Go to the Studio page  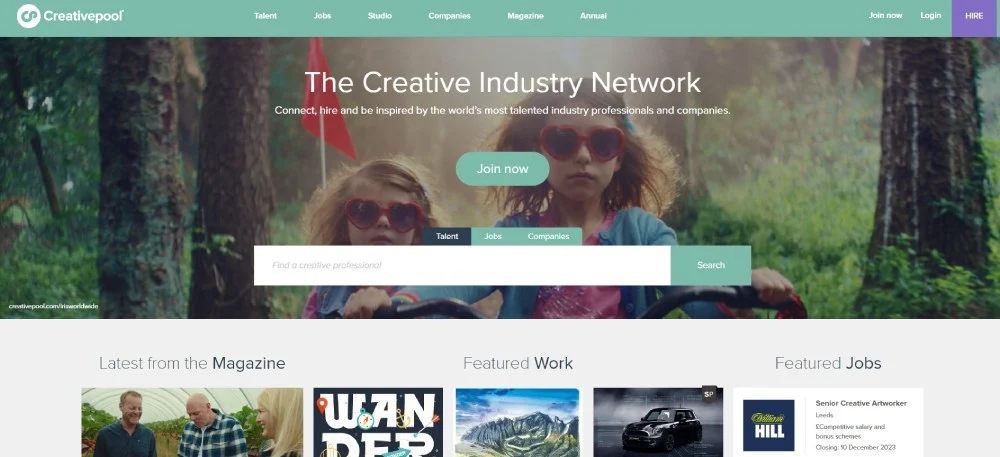380,16
